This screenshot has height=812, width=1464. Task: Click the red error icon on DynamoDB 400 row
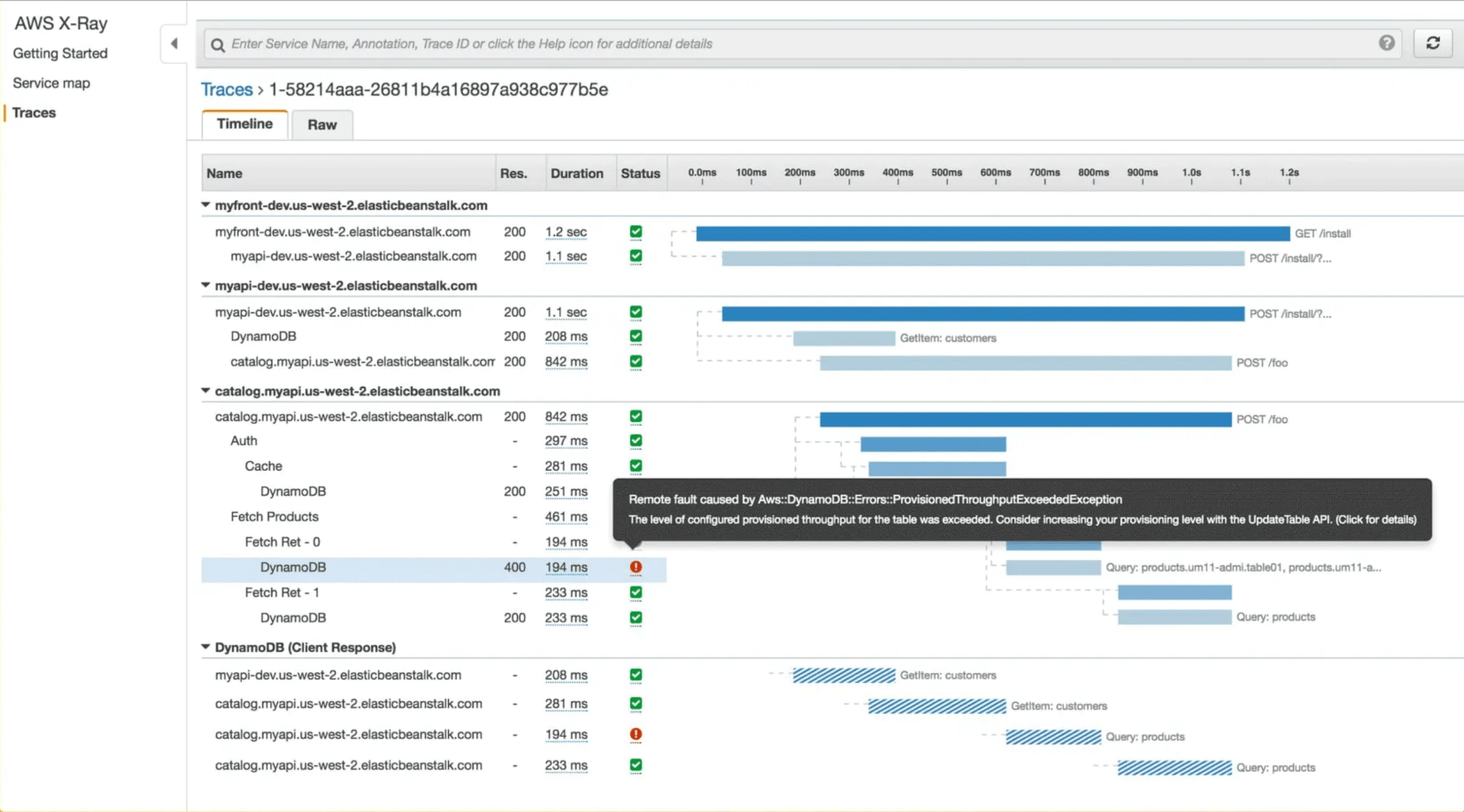[x=635, y=567]
